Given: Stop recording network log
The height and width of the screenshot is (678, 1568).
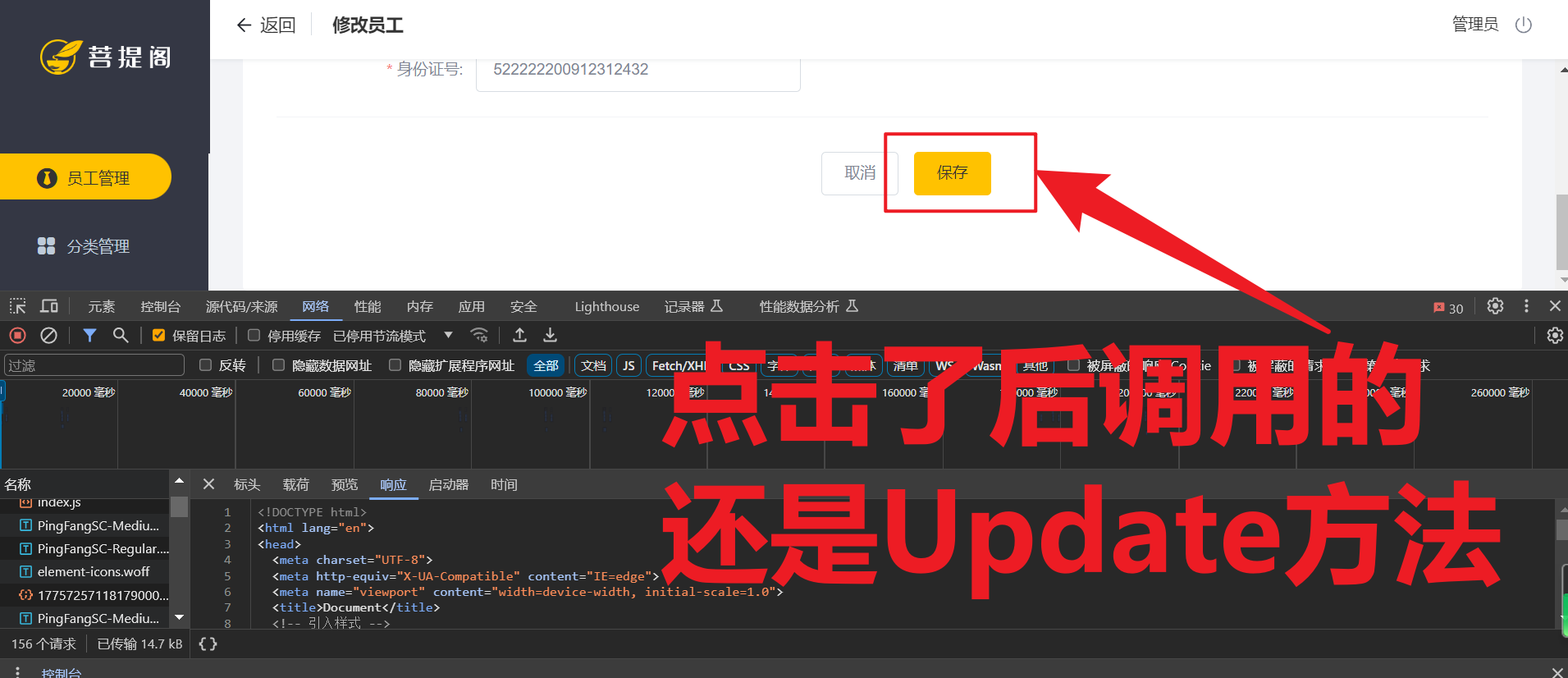Looking at the screenshot, I should pyautogui.click(x=18, y=335).
